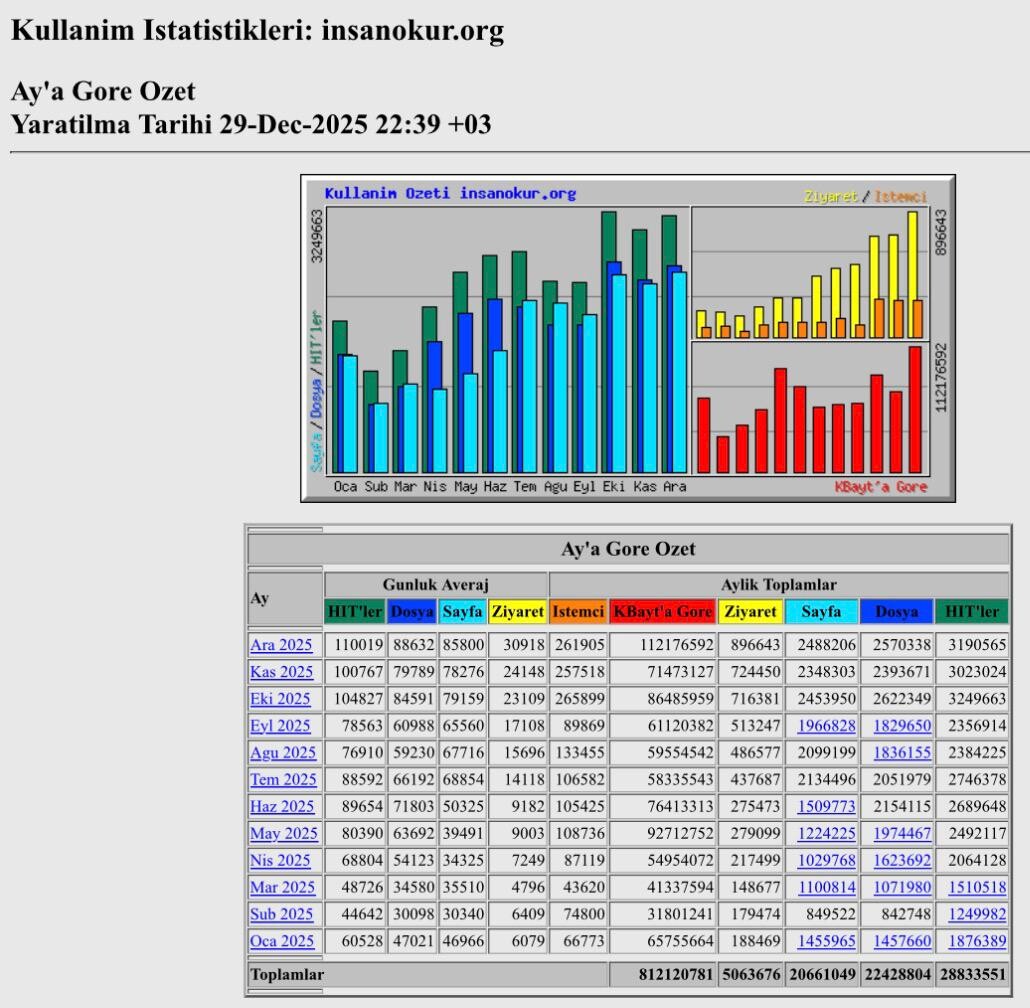Click the orange Istemci column header
This screenshot has width=1030, height=1008.
[578, 611]
